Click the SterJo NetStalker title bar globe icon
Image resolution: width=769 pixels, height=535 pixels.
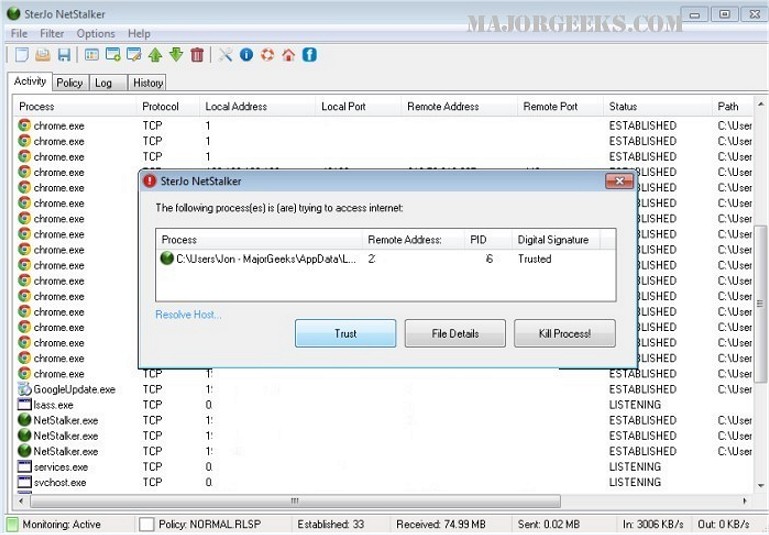point(13,14)
